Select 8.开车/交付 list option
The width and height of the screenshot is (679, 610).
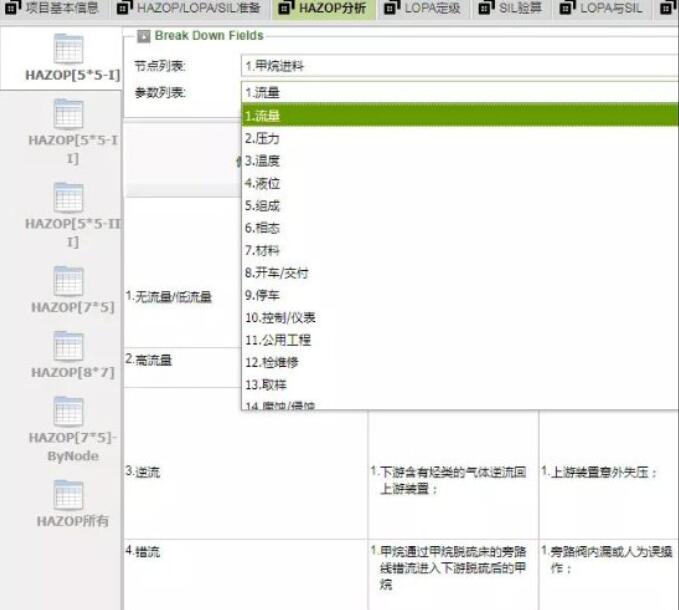278,272
